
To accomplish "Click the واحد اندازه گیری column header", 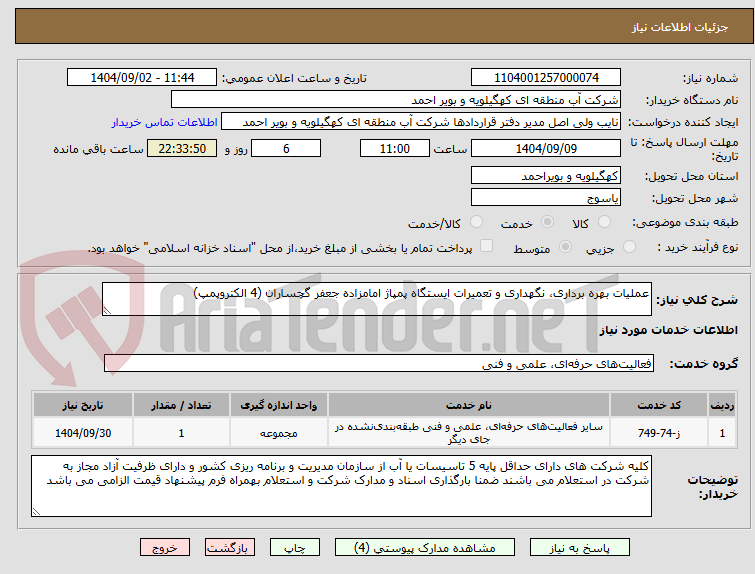I will pos(278,405).
